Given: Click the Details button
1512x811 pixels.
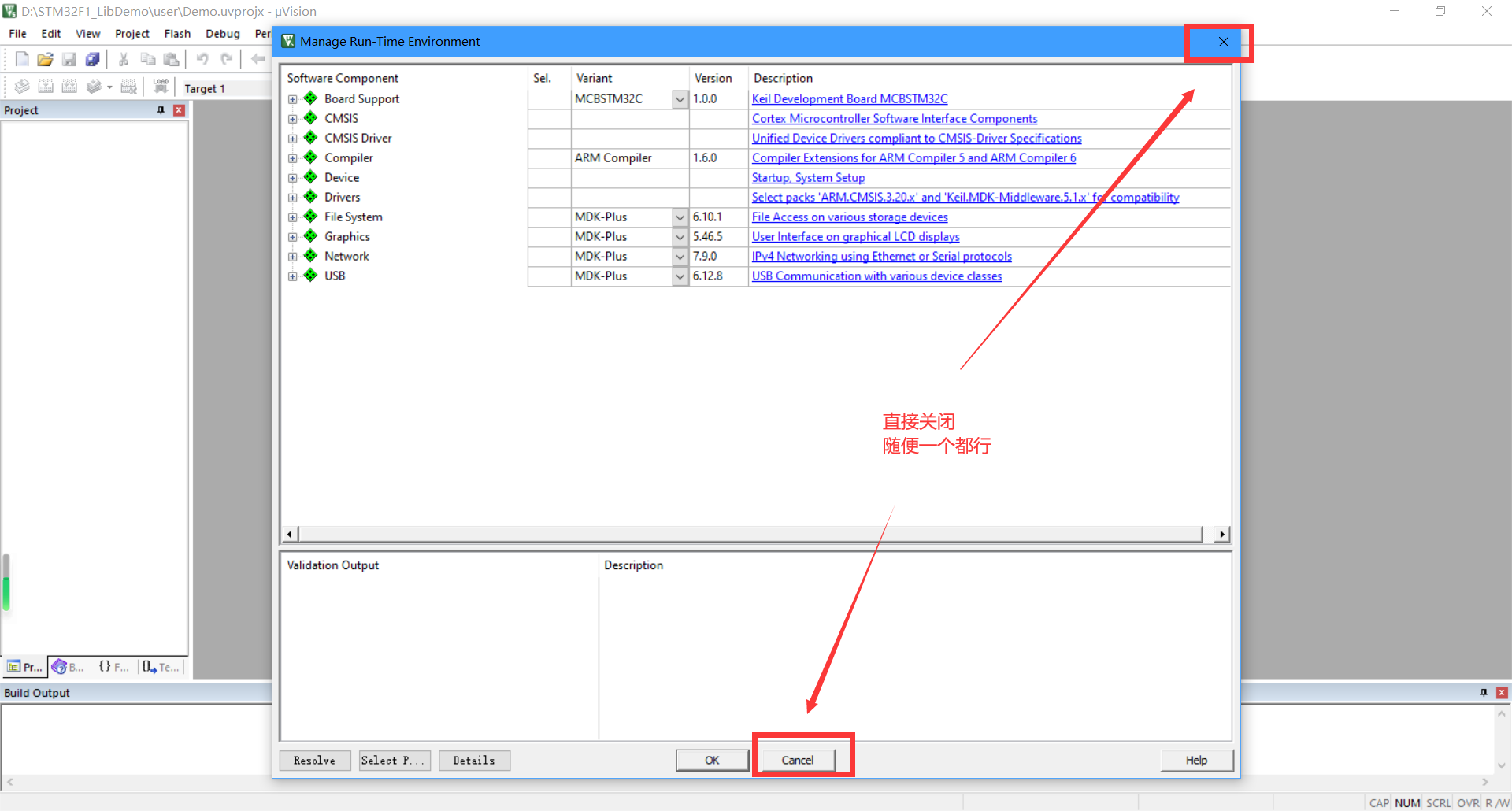Looking at the screenshot, I should click(x=474, y=761).
